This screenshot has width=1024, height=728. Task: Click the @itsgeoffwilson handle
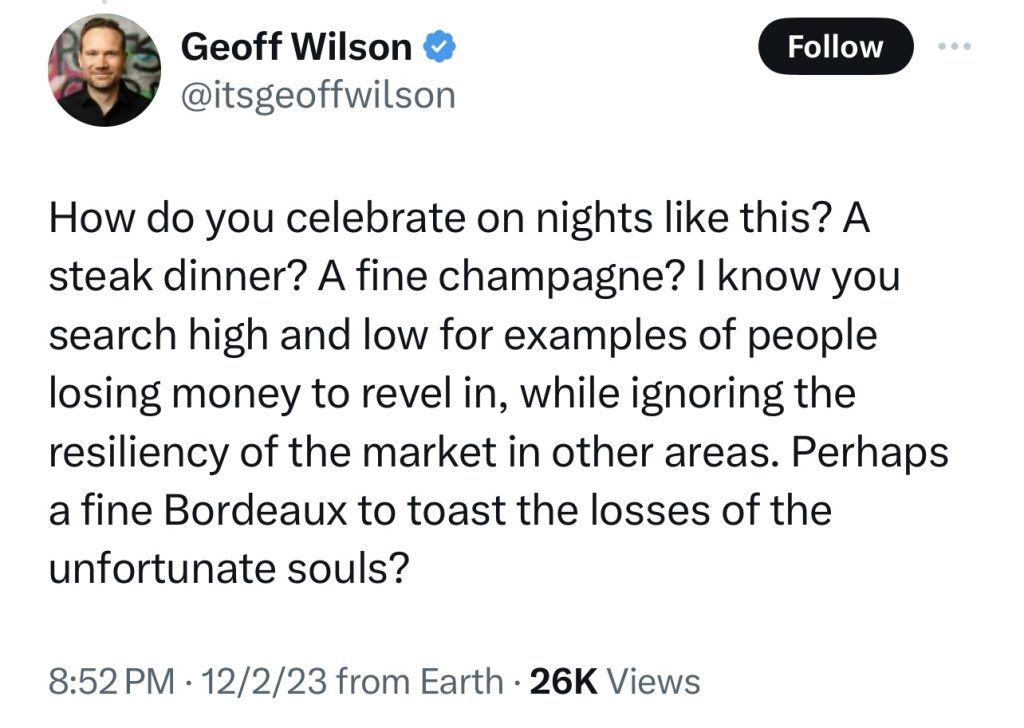point(317,95)
